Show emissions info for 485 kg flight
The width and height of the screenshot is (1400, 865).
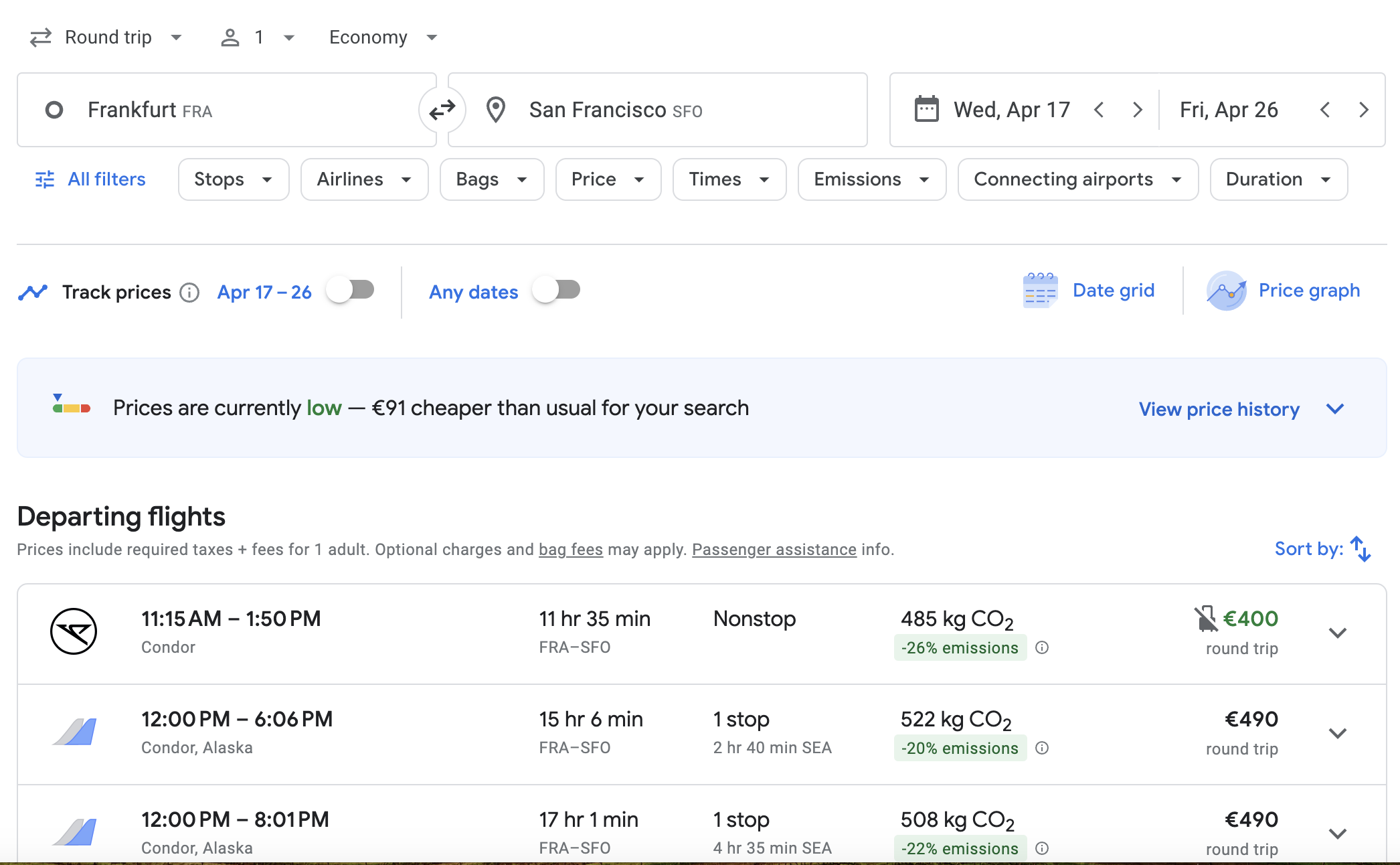(x=1042, y=647)
